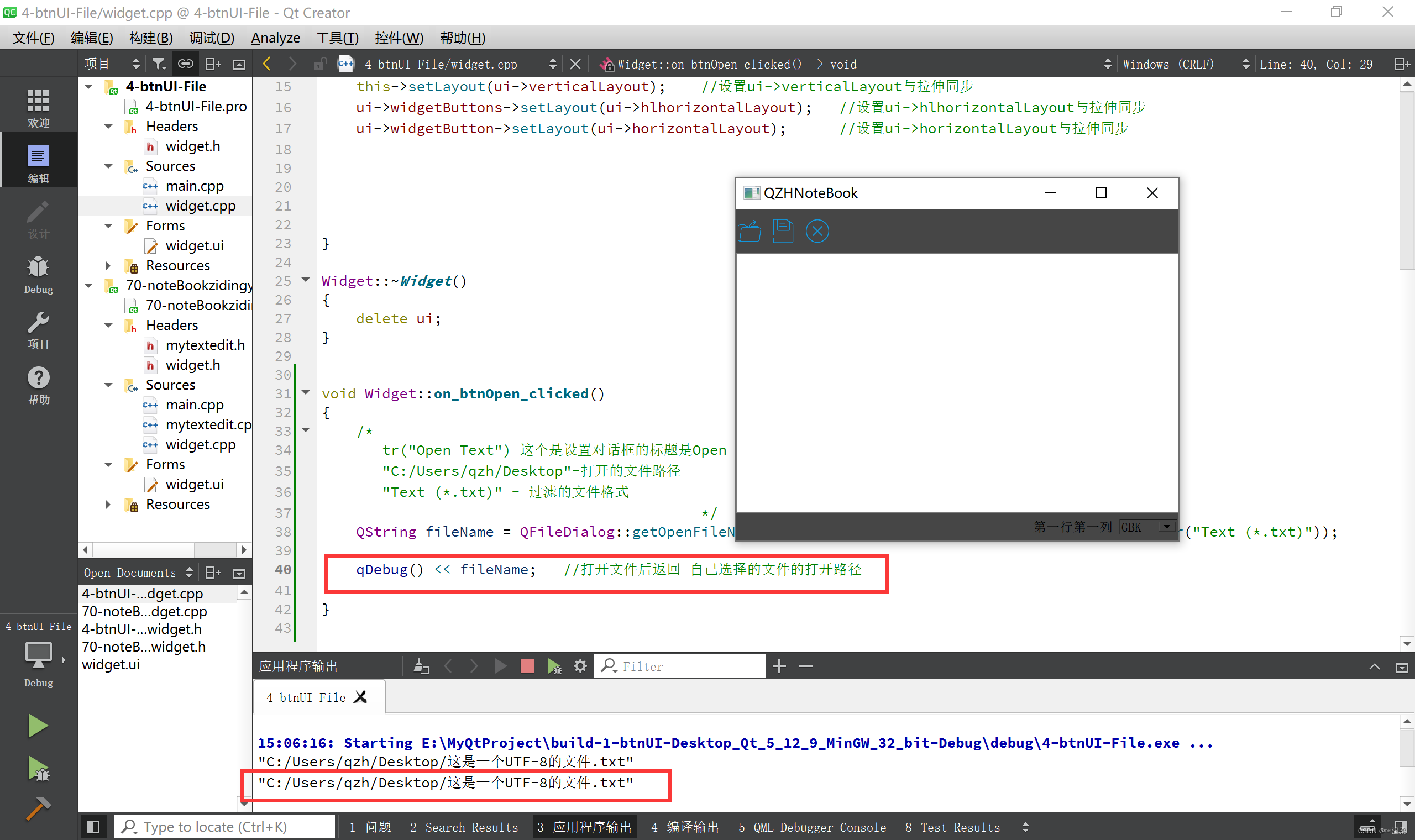Click the output Filter field

(680, 666)
